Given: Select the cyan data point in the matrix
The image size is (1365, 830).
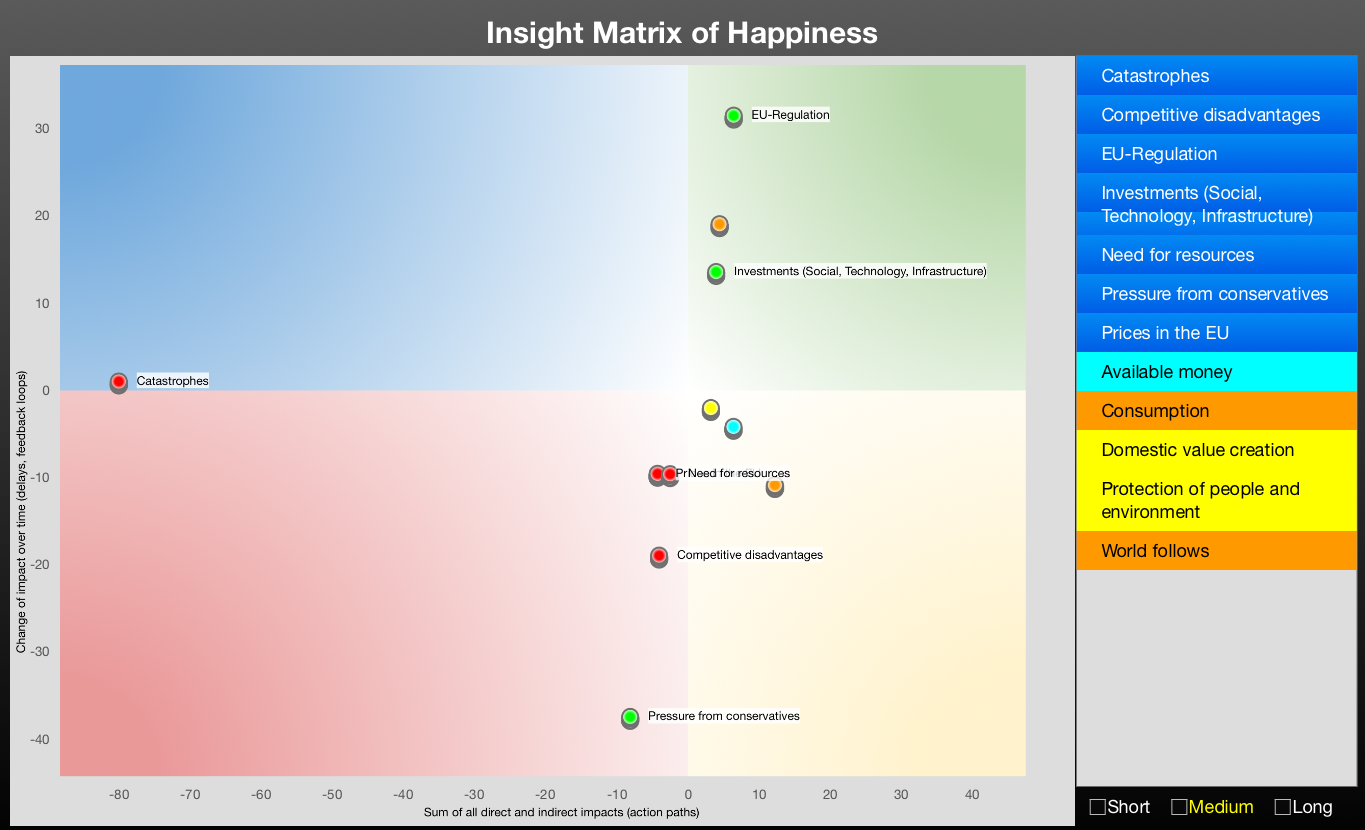Looking at the screenshot, I should [x=733, y=427].
